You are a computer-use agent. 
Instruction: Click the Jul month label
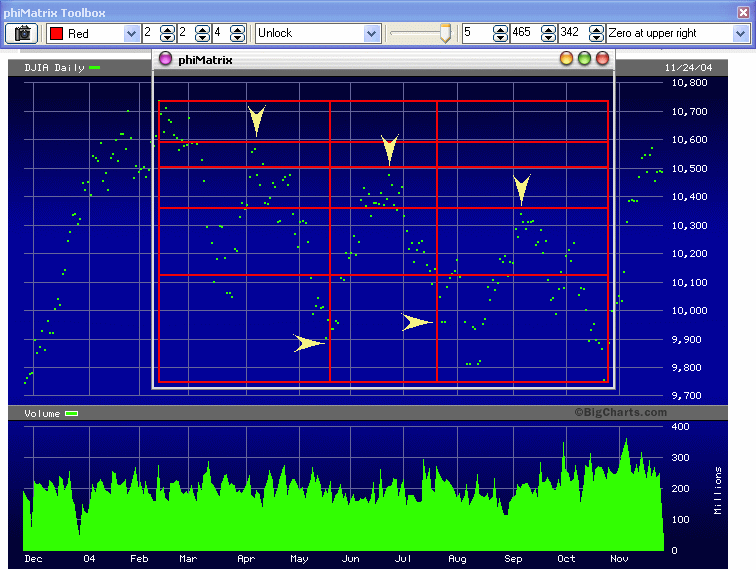click(x=403, y=558)
